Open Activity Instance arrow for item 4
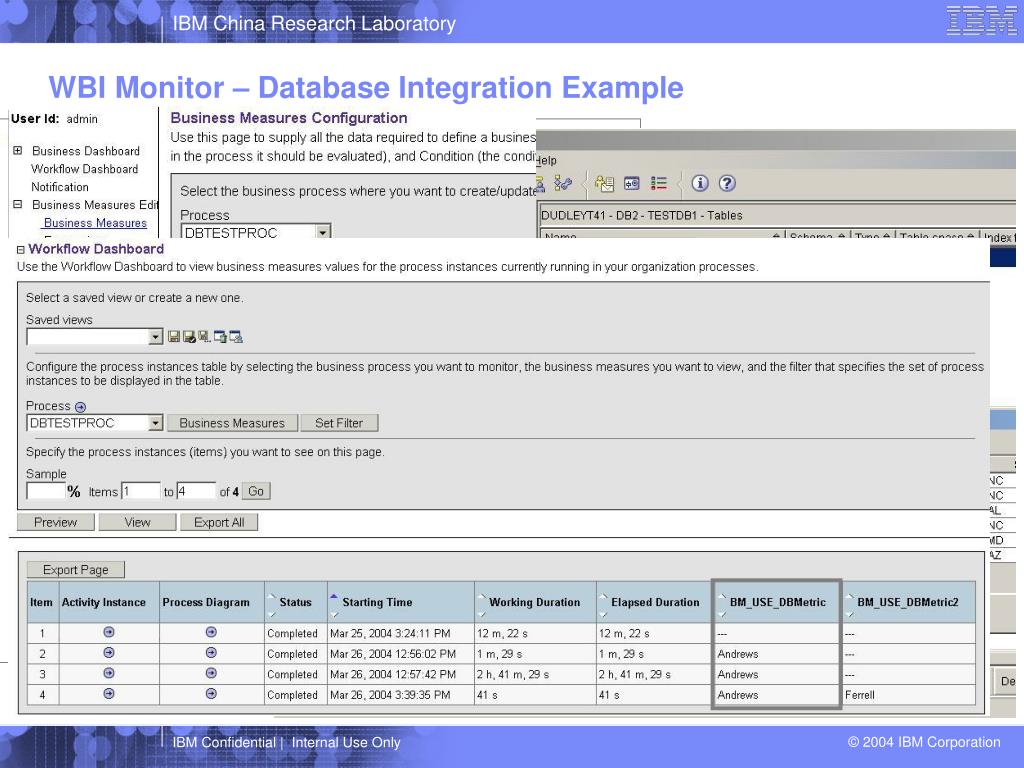 coord(109,694)
